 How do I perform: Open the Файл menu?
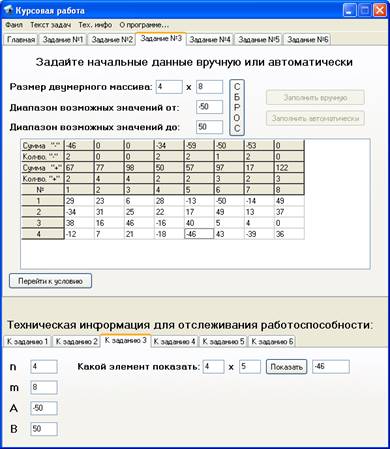point(14,25)
